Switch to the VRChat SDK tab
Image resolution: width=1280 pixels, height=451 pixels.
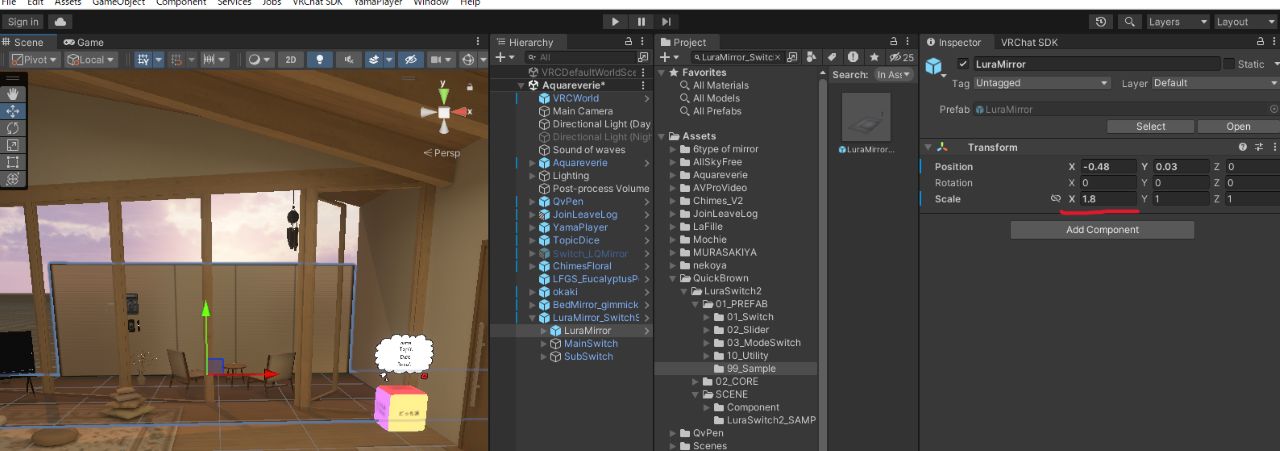pyautogui.click(x=1029, y=42)
